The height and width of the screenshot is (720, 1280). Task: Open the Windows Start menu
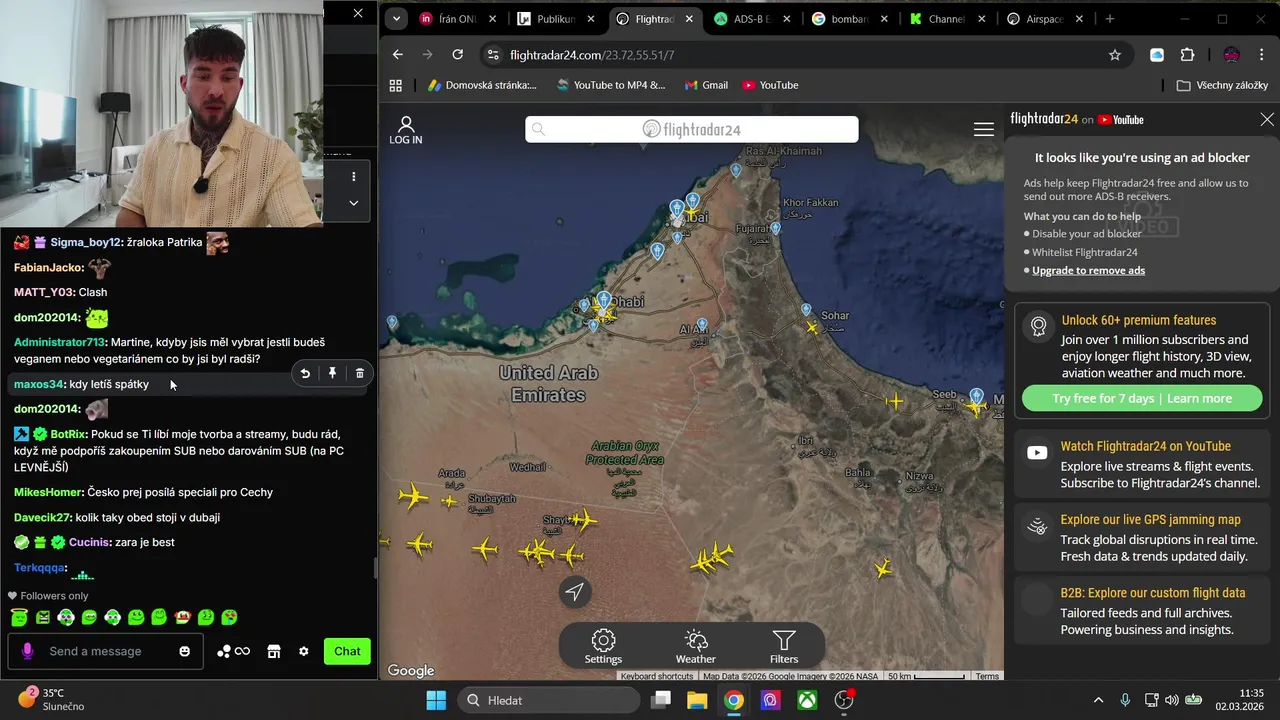(x=436, y=700)
